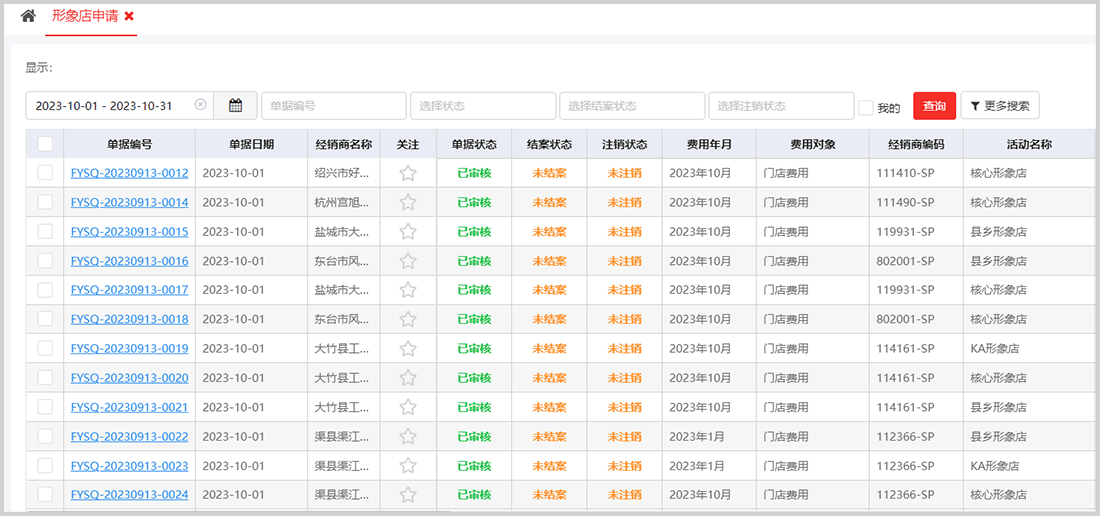Star the FYSQ-20230913-0012 row as followed
This screenshot has width=1100, height=516.
[408, 173]
